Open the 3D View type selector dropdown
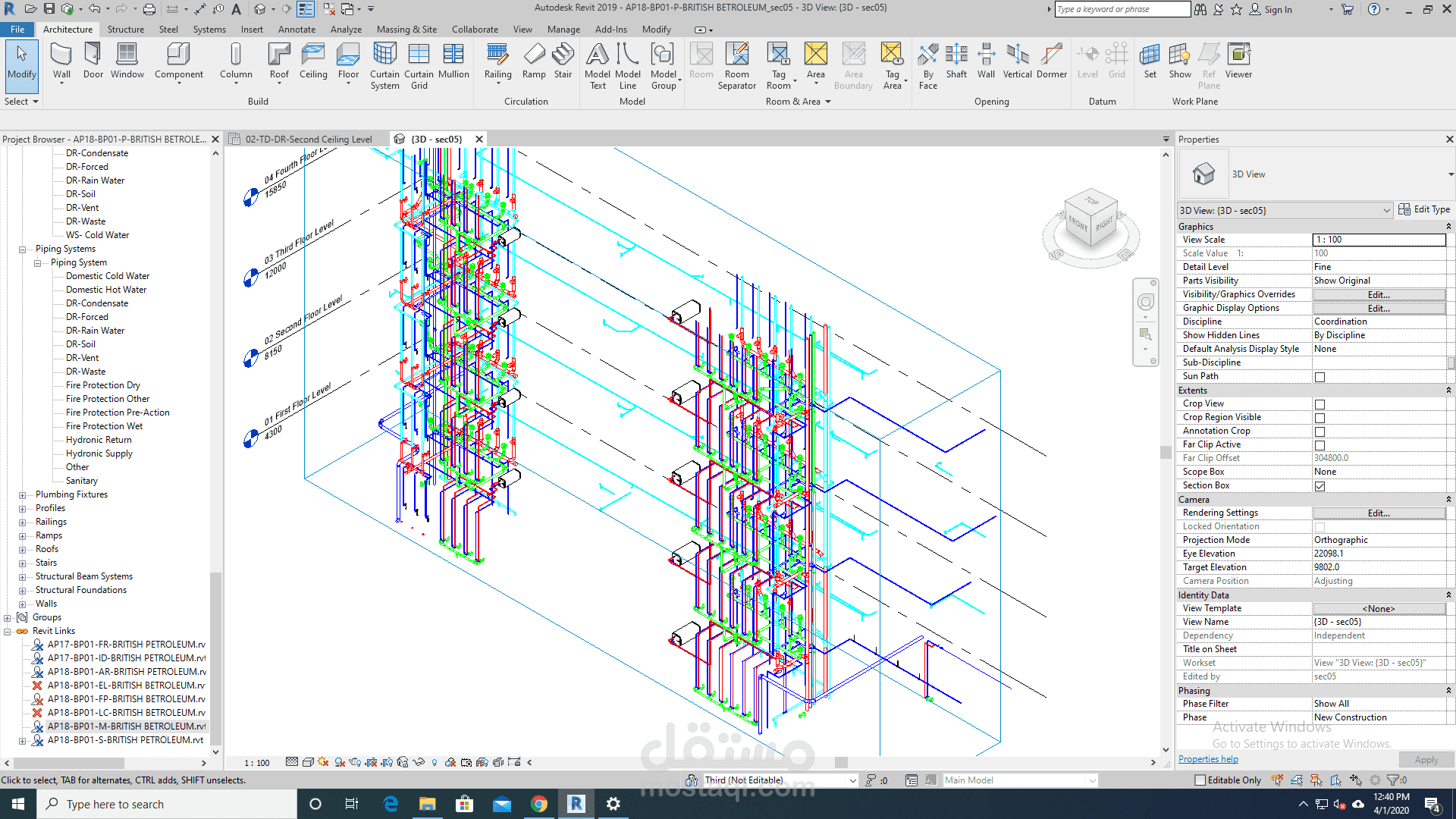 coord(1451,174)
